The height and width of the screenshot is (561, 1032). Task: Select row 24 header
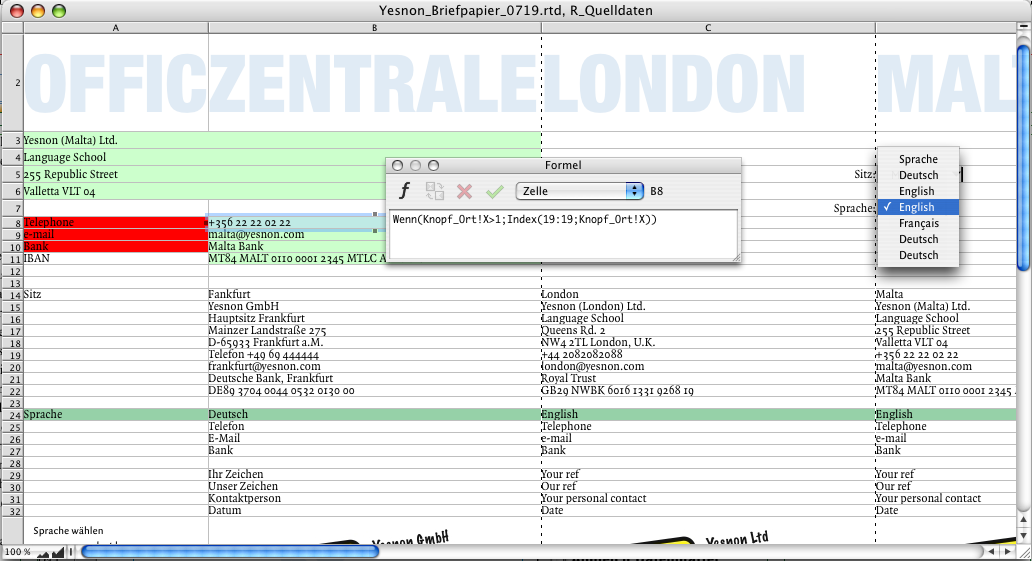point(12,414)
